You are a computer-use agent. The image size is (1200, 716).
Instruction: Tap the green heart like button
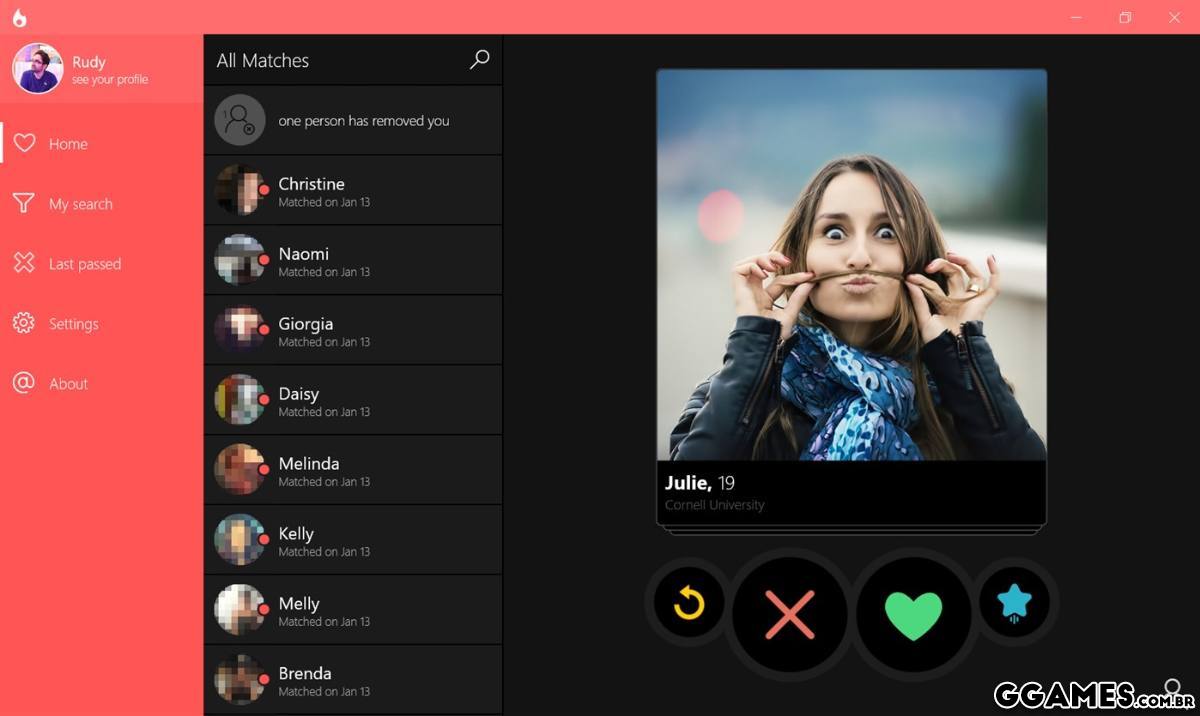point(914,614)
